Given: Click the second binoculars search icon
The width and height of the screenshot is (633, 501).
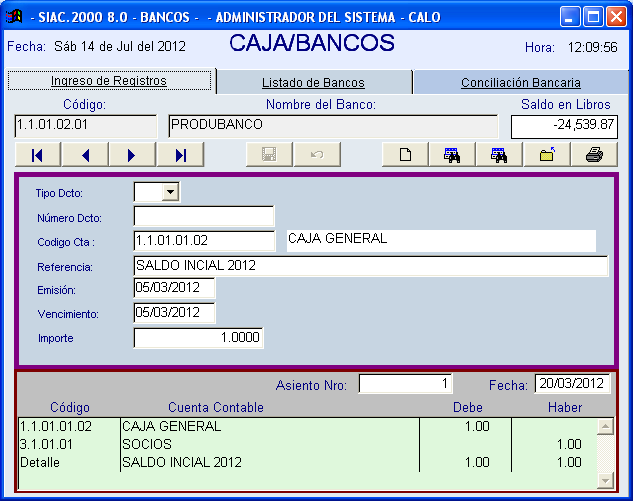Looking at the screenshot, I should coord(499,155).
